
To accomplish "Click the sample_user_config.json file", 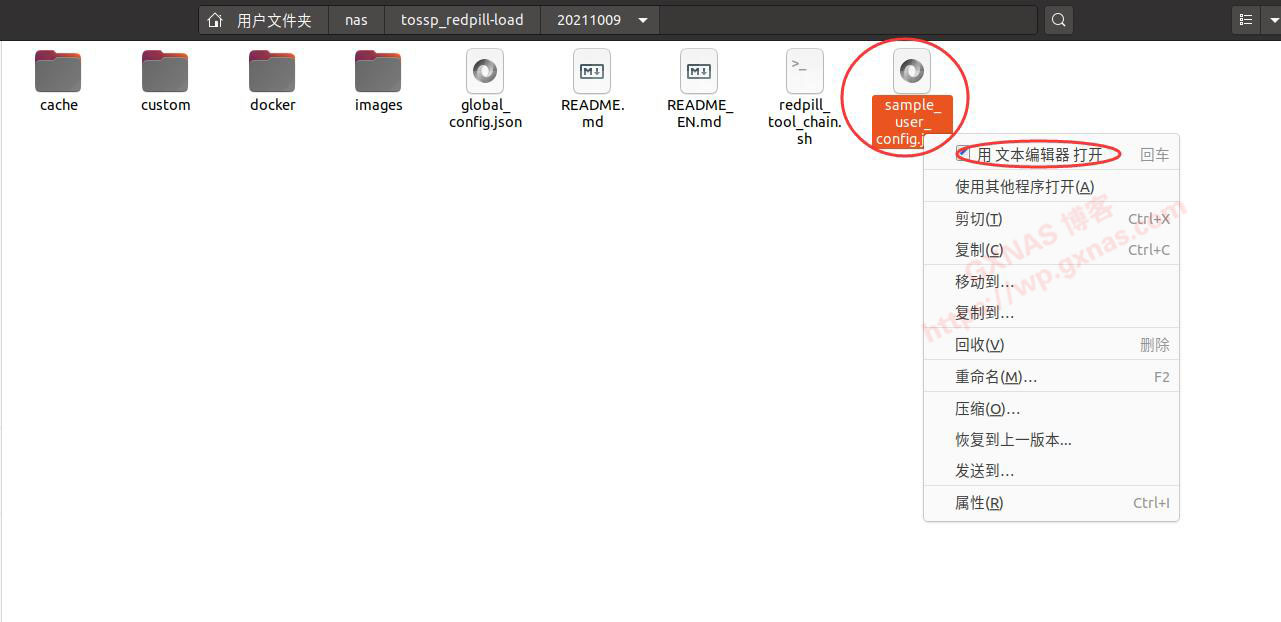I will (911, 72).
